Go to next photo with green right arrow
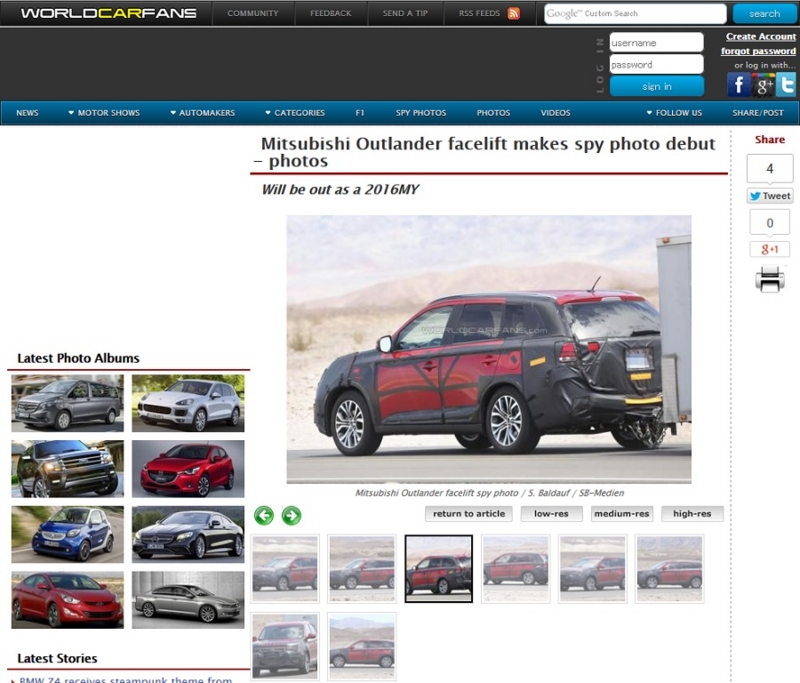Screen dimensions: 800x683 click(x=291, y=515)
